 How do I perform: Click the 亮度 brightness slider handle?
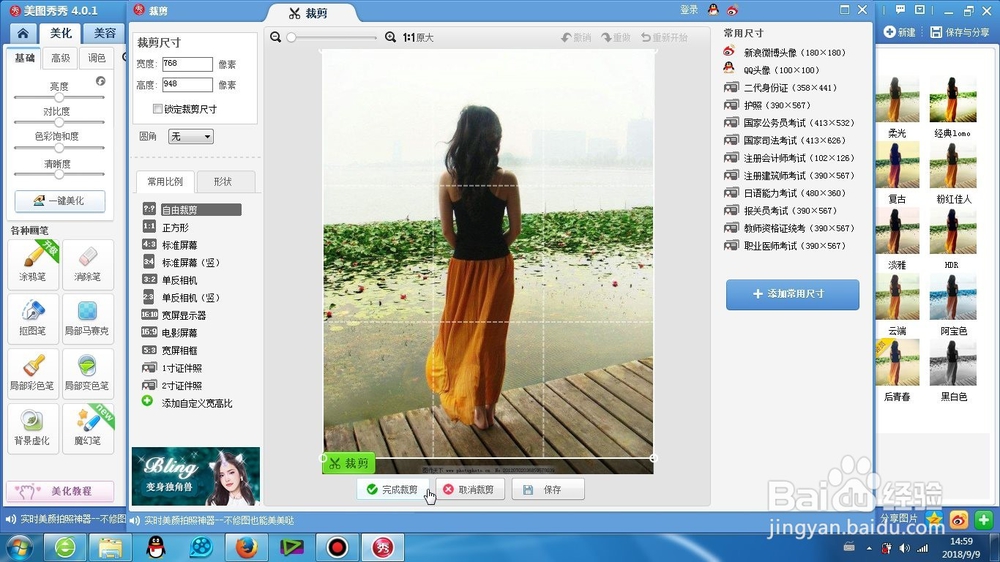click(x=59, y=98)
